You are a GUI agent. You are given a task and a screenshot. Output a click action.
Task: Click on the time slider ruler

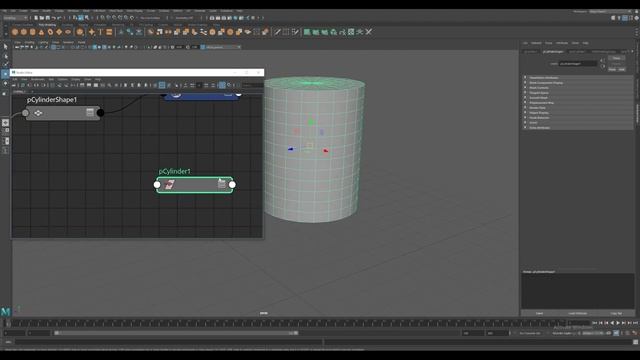click(286, 323)
